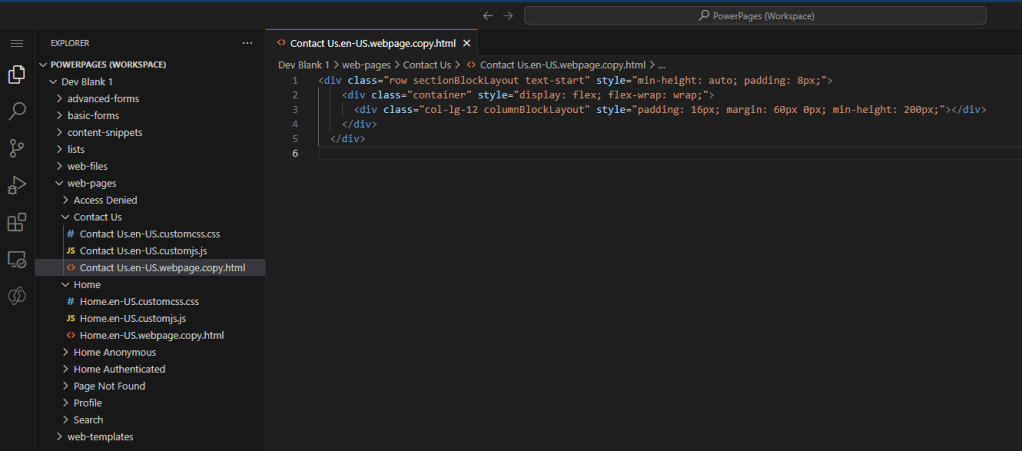Open Home.en-US.customjs.js file
1022x451 pixels.
pyautogui.click(x=132, y=318)
